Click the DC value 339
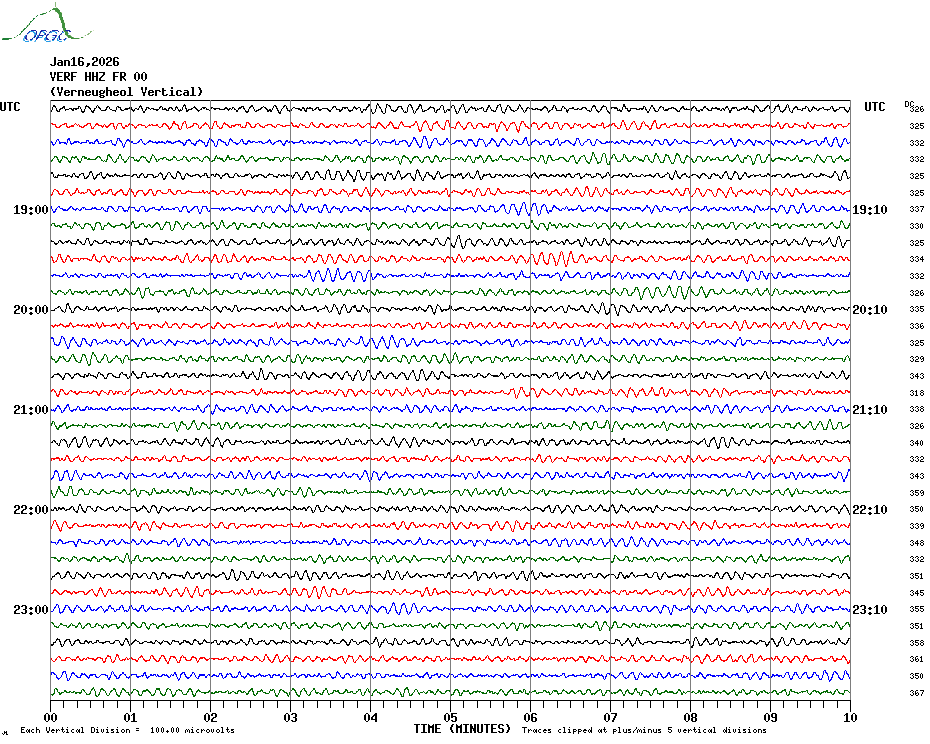Screen dimensions: 930x744 [x=917, y=526]
